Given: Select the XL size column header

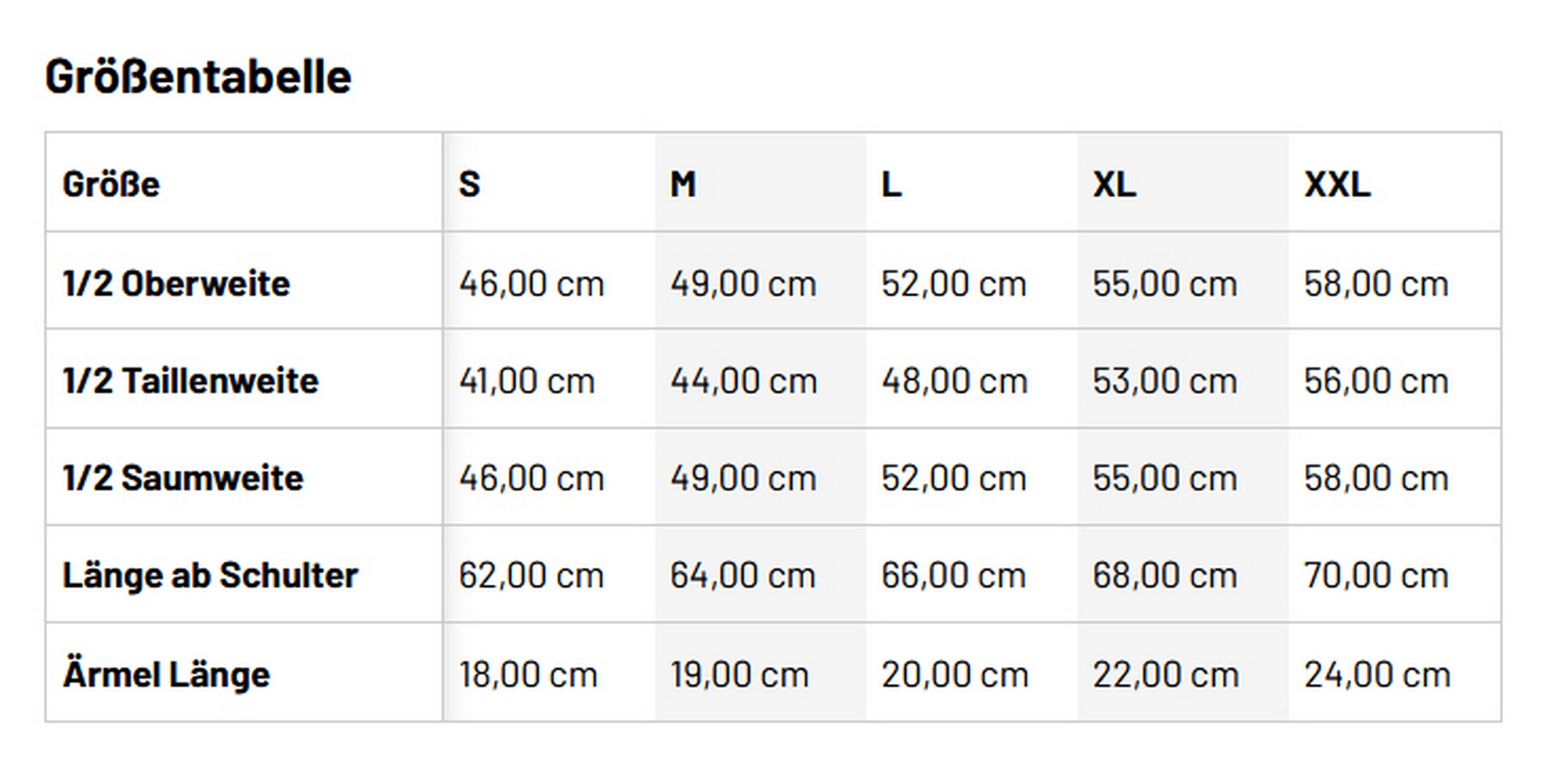Looking at the screenshot, I should tap(1114, 184).
